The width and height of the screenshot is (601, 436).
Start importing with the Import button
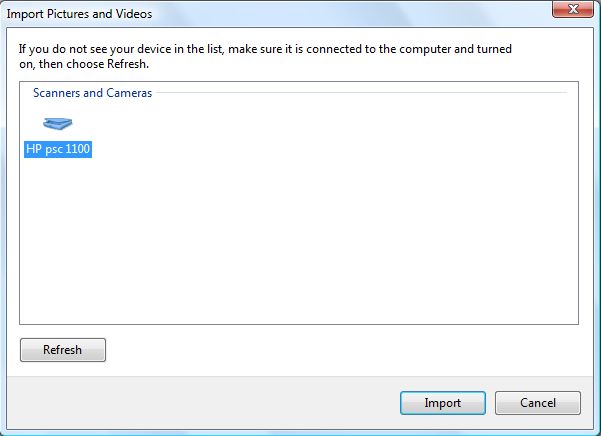(443, 403)
